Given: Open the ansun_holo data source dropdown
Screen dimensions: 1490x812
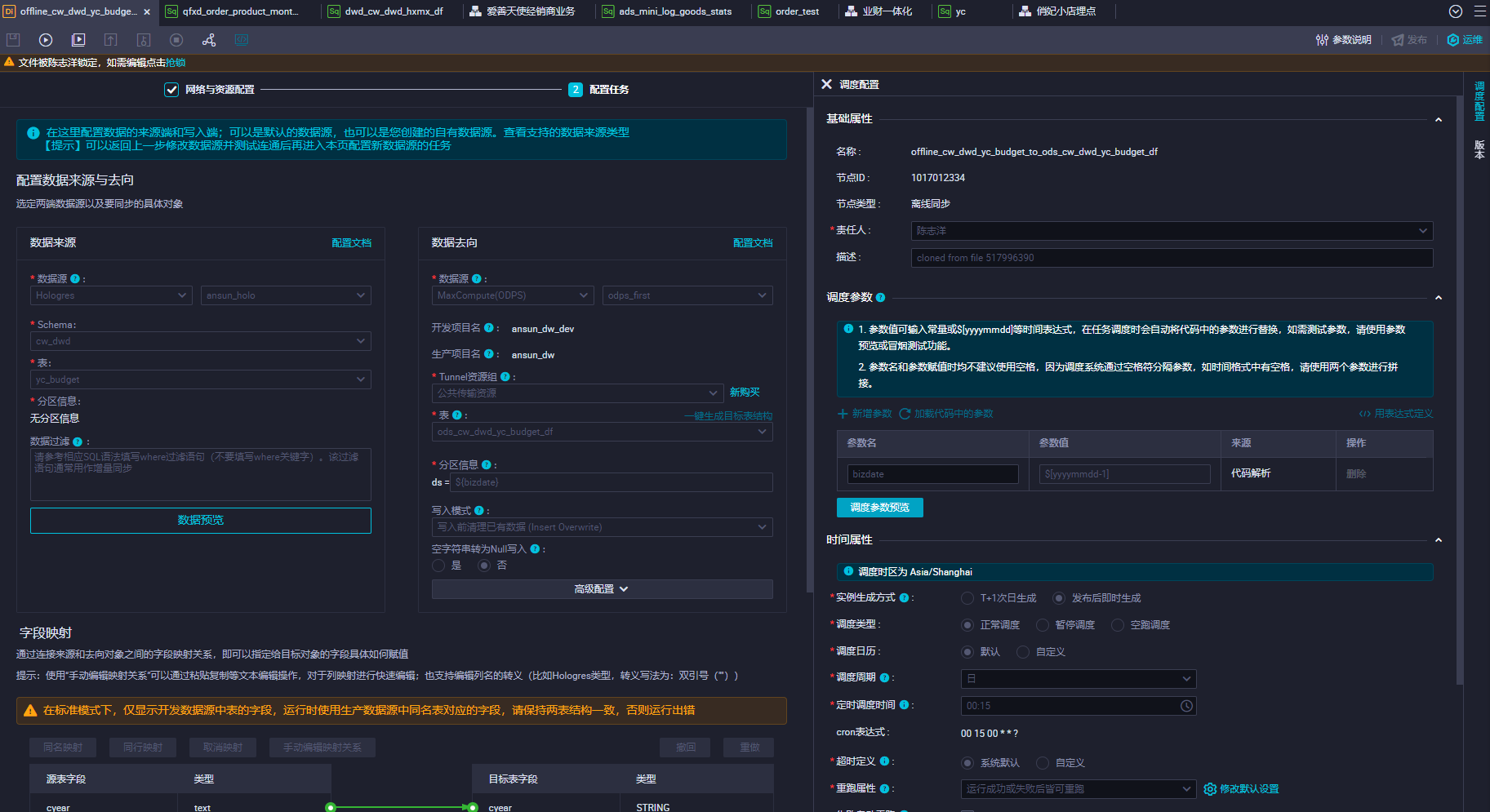Looking at the screenshot, I should click(x=286, y=295).
